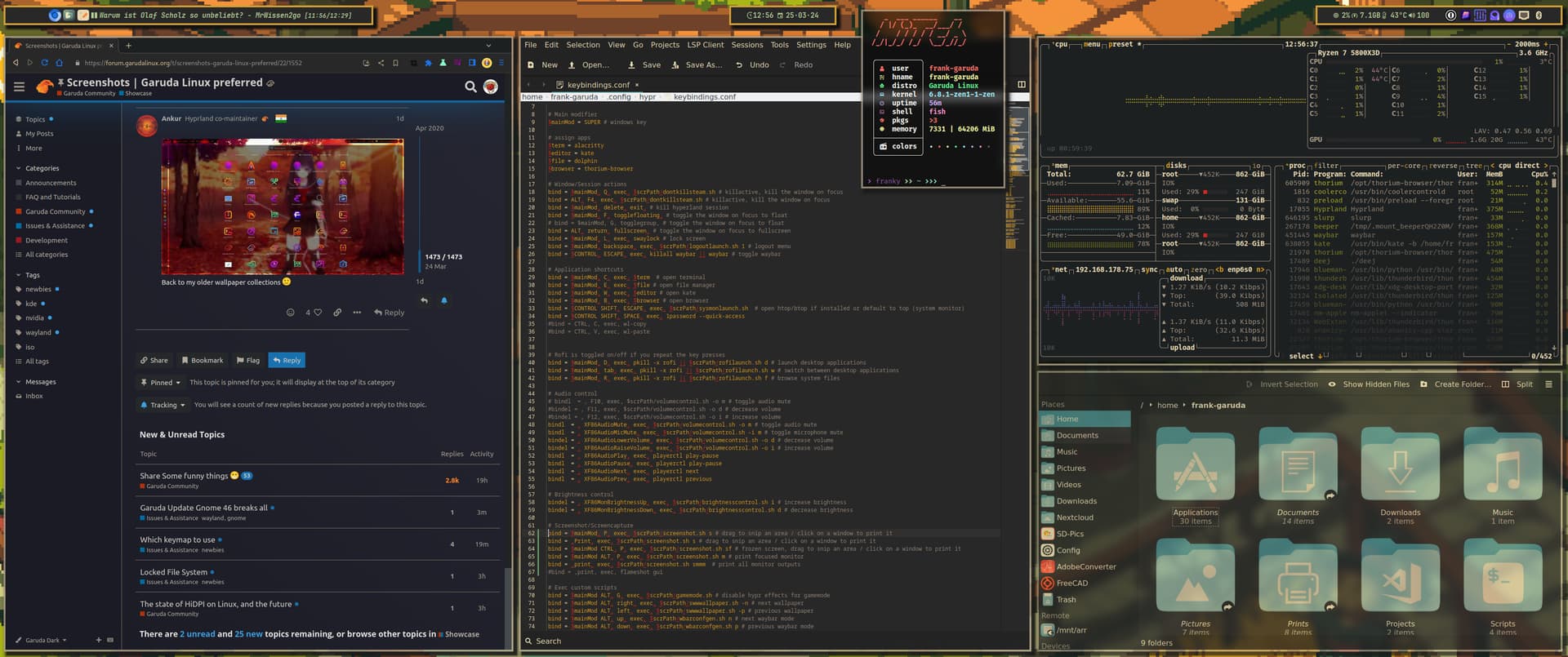Toggle zero option in btop net panel
Image resolution: width=1568 pixels, height=657 pixels.
(1199, 269)
